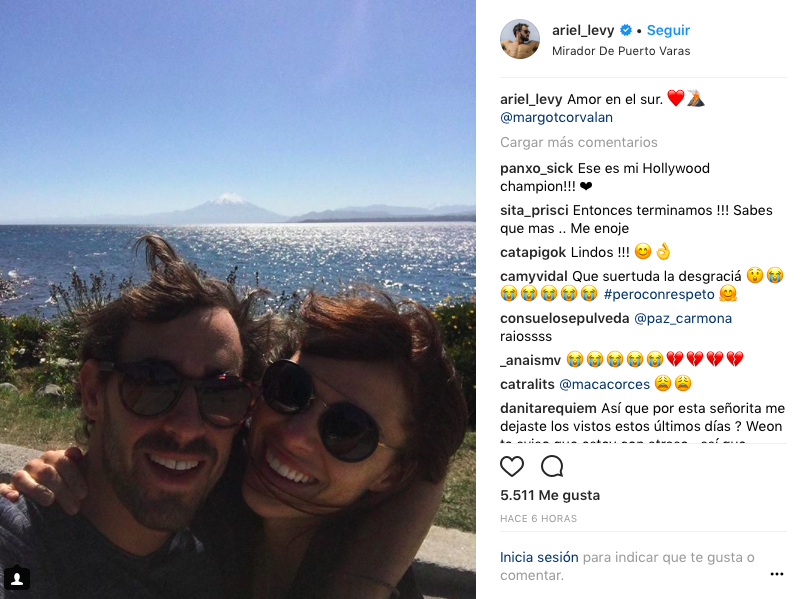Open the #peroconrespeto hashtag

pos(659,294)
